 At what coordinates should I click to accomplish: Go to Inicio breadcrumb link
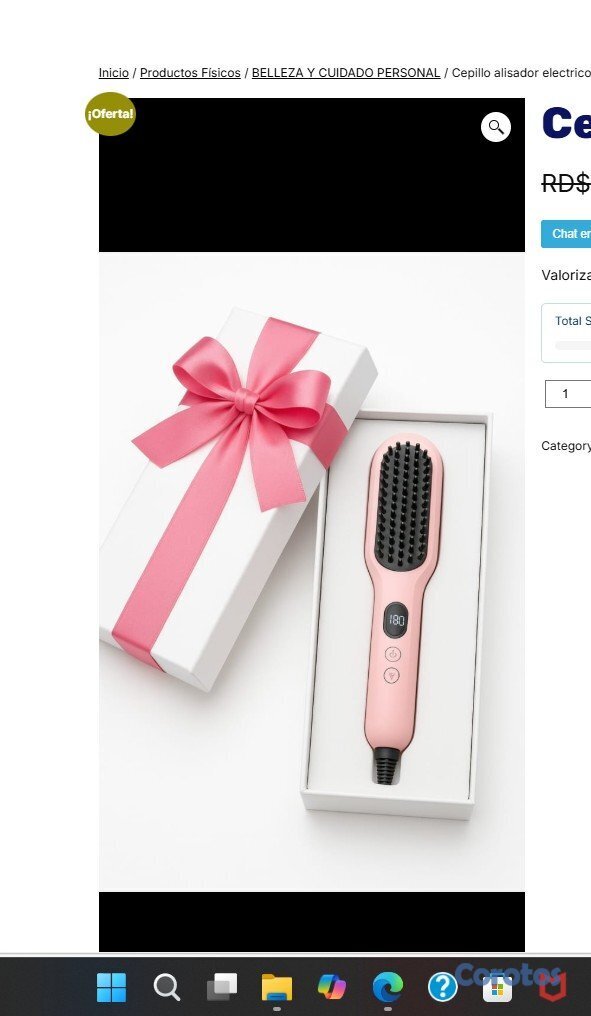pyautogui.click(x=113, y=73)
